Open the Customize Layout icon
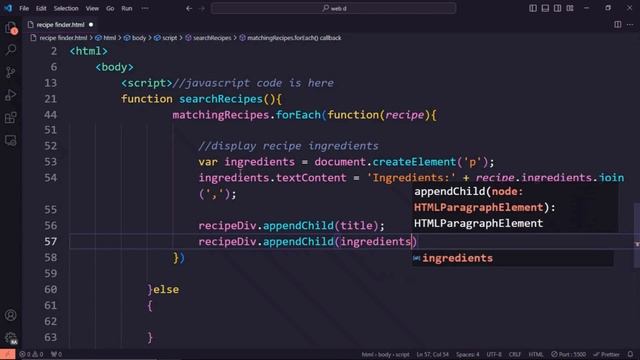 pos(570,8)
